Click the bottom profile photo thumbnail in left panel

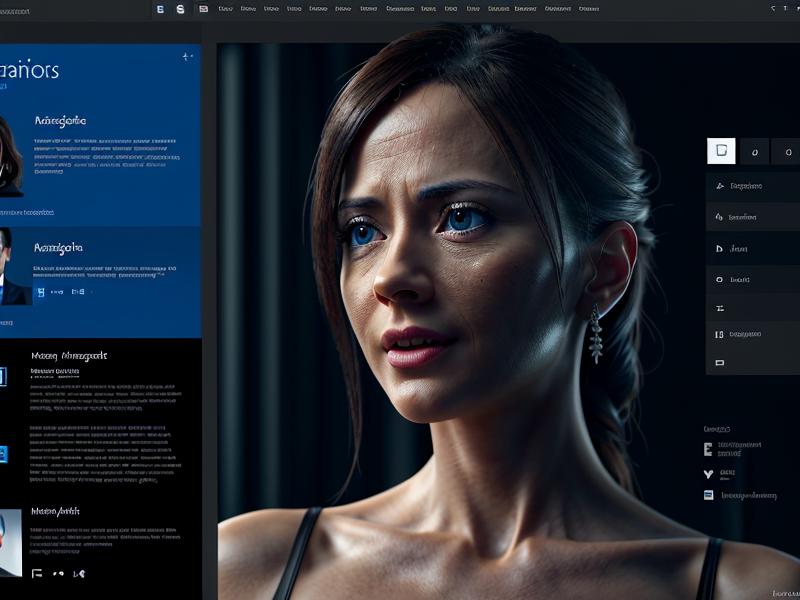10,542
